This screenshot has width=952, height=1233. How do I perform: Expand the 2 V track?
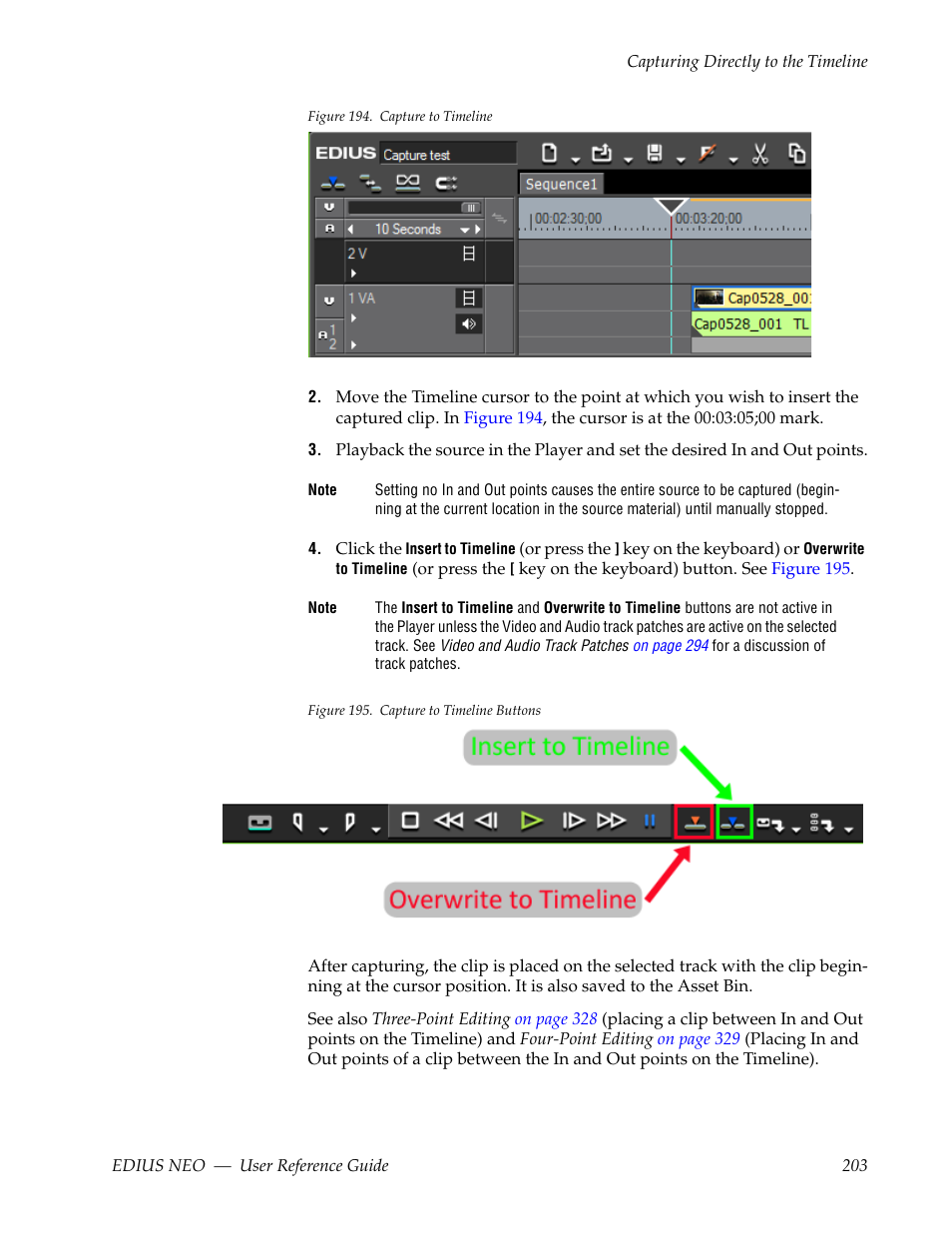point(353,273)
